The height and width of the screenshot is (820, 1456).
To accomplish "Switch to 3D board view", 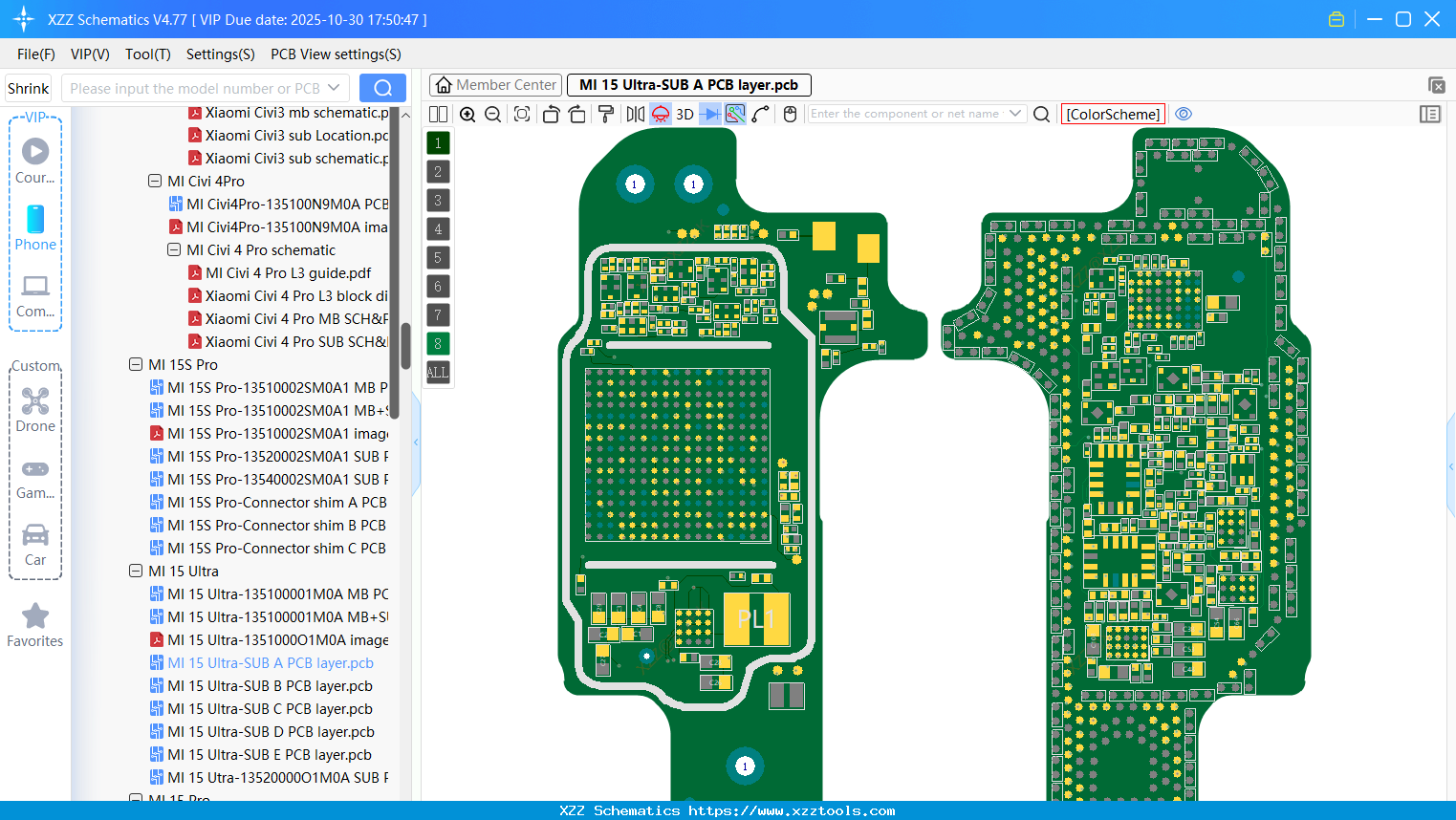I will click(685, 114).
